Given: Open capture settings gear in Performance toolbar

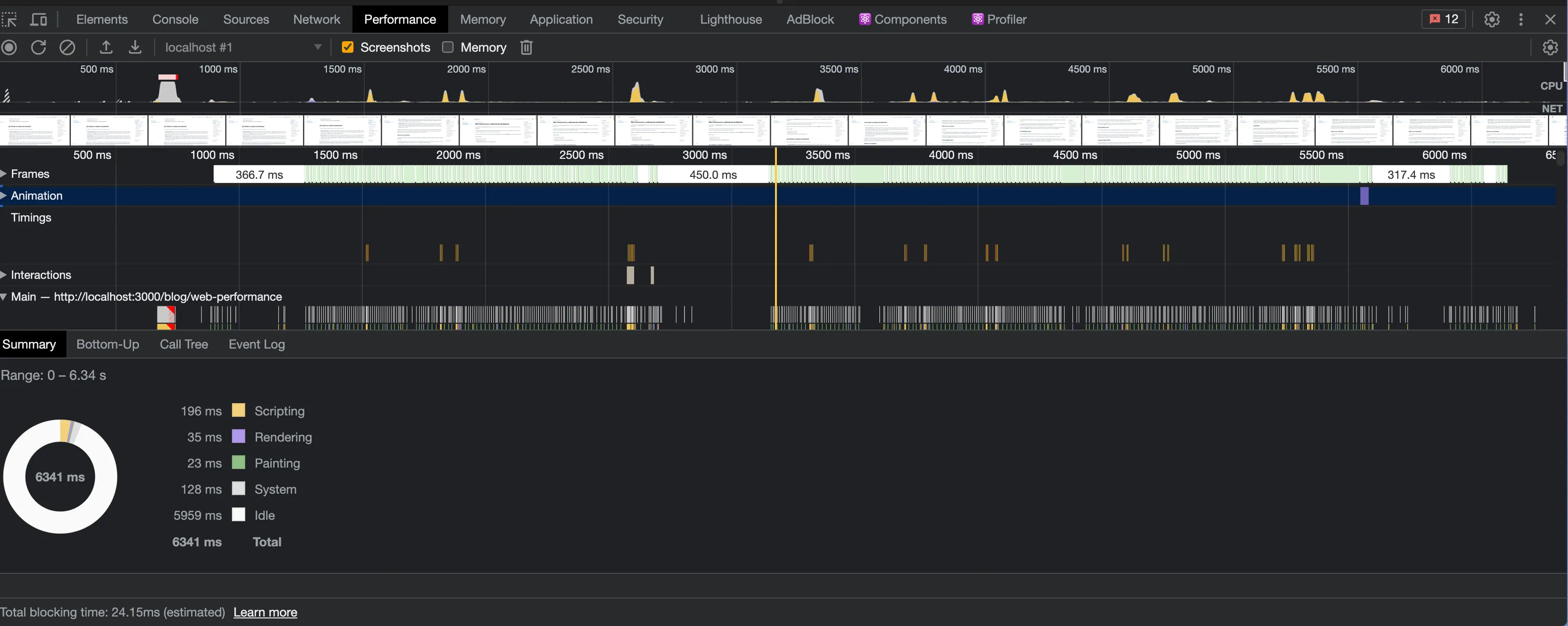Looking at the screenshot, I should pos(1550,47).
